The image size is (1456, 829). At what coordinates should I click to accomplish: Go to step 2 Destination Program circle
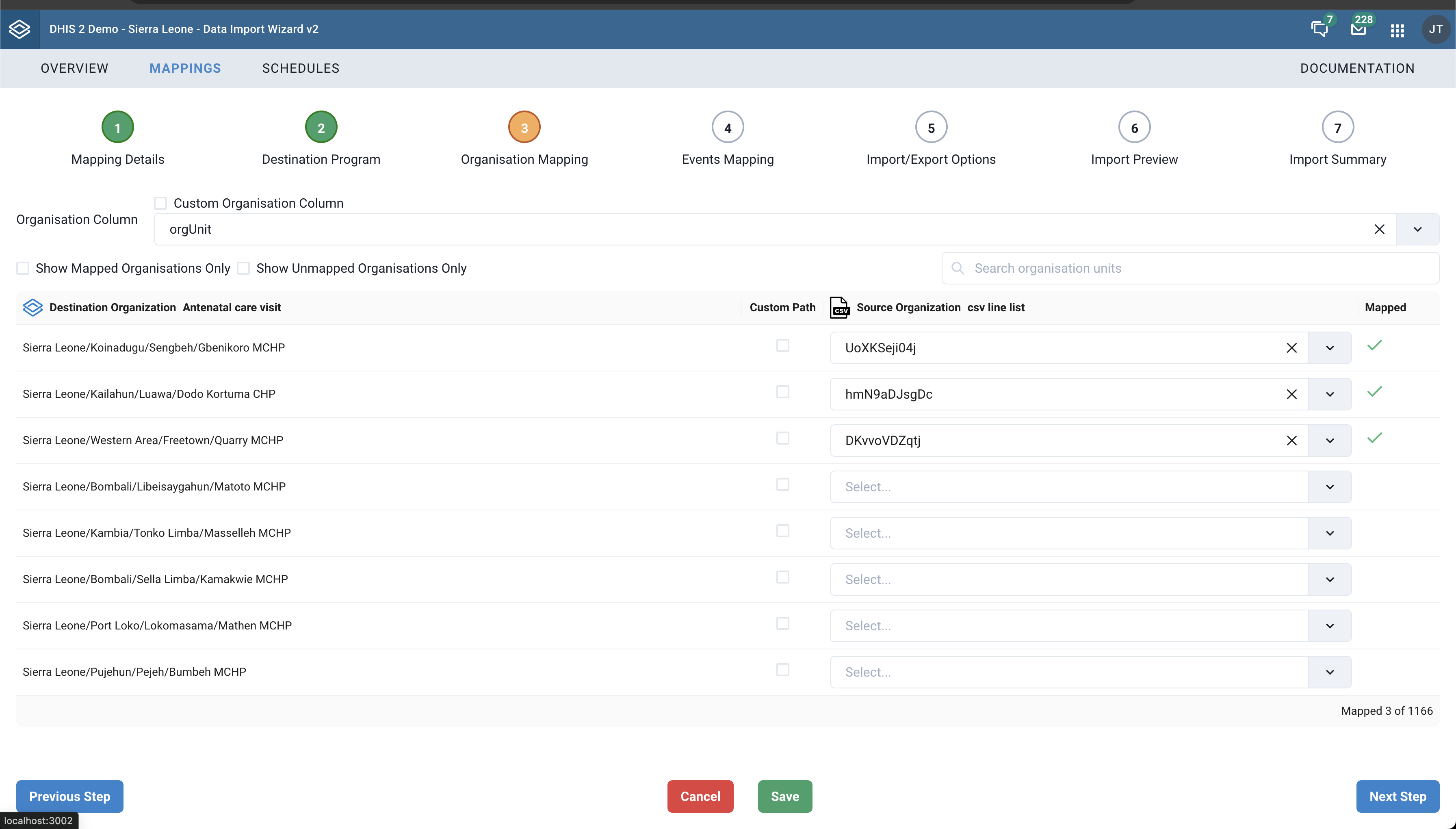pyautogui.click(x=321, y=128)
